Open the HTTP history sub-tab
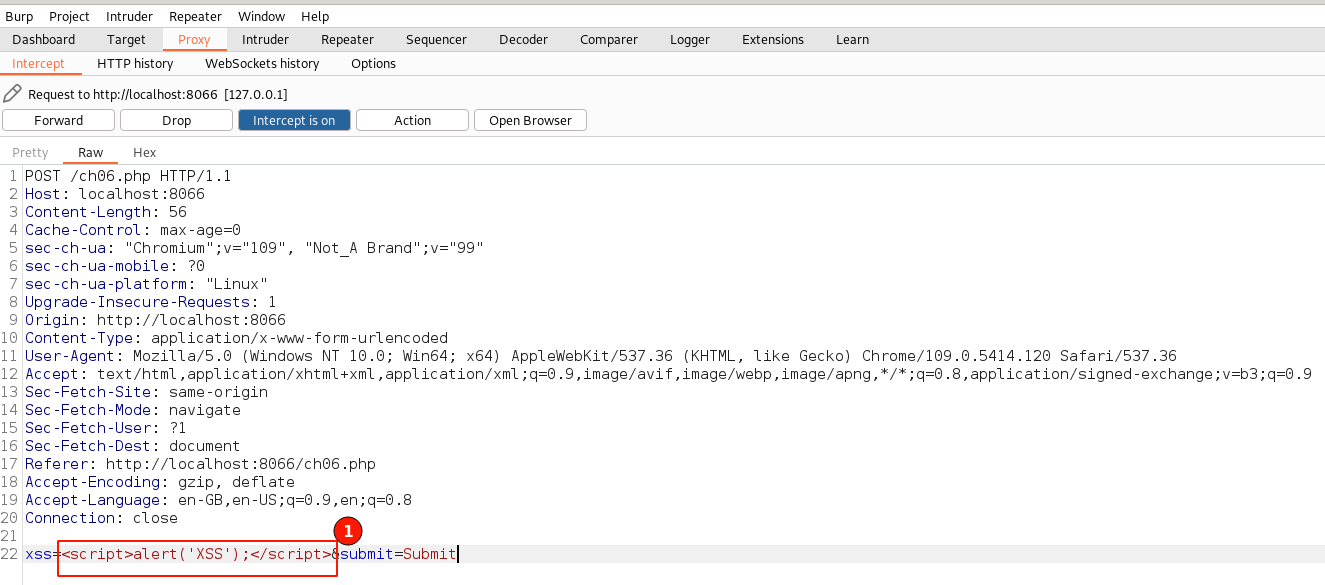This screenshot has height=585, width=1325. tap(135, 64)
